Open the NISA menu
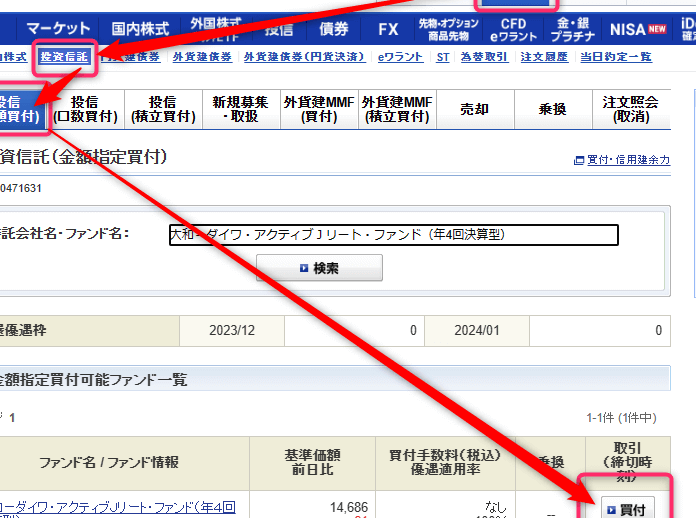The image size is (696, 518). click(638, 29)
